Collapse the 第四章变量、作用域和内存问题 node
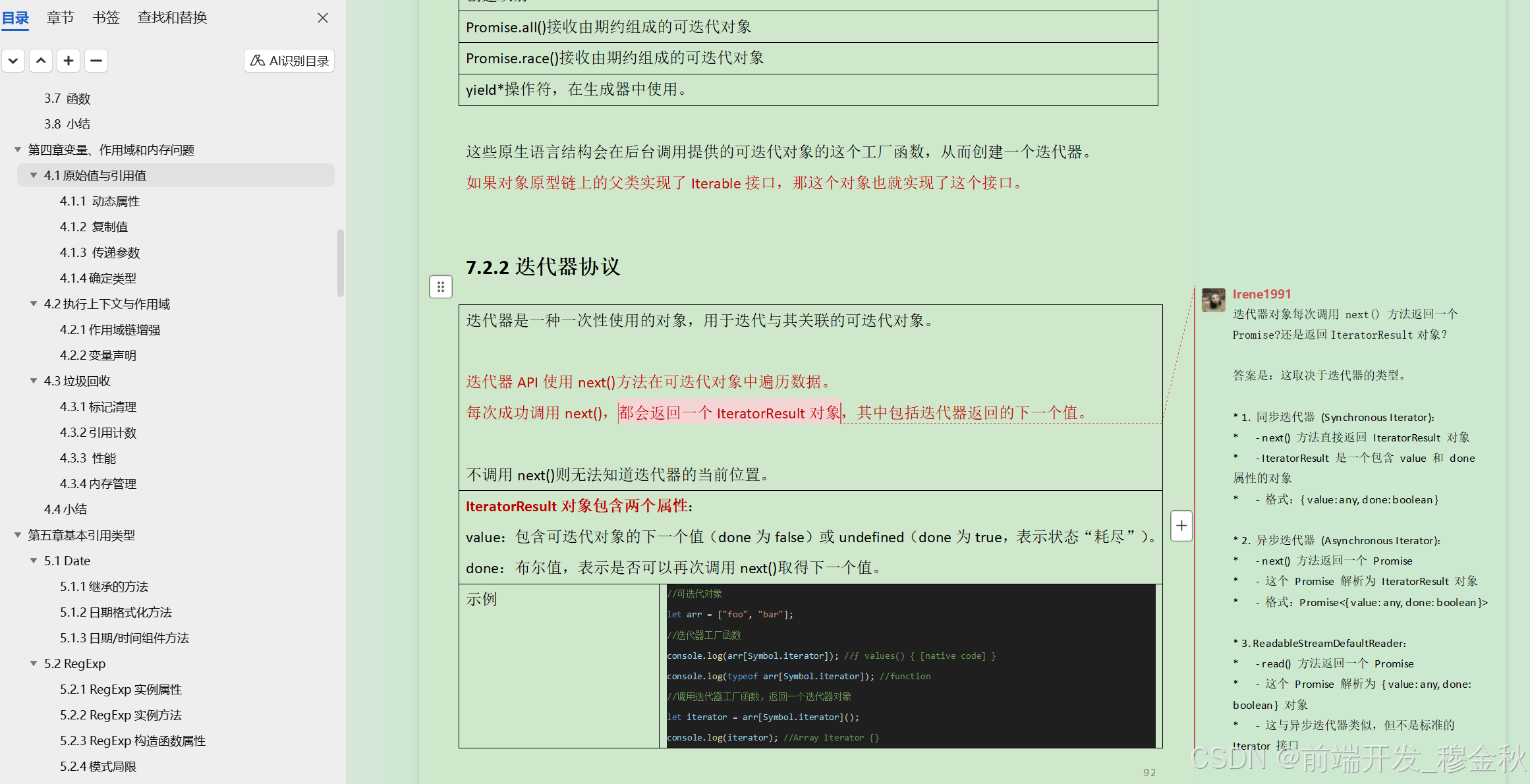This screenshot has height=784, width=1530. coord(18,150)
